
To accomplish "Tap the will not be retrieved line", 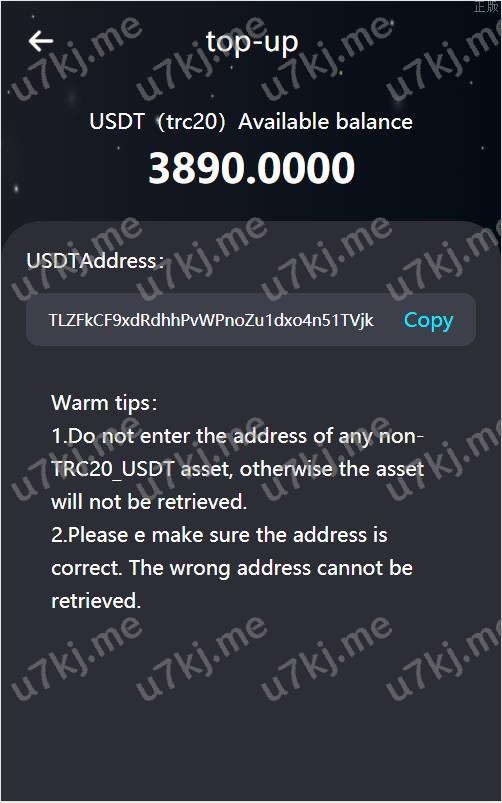I will pyautogui.click(x=149, y=502).
